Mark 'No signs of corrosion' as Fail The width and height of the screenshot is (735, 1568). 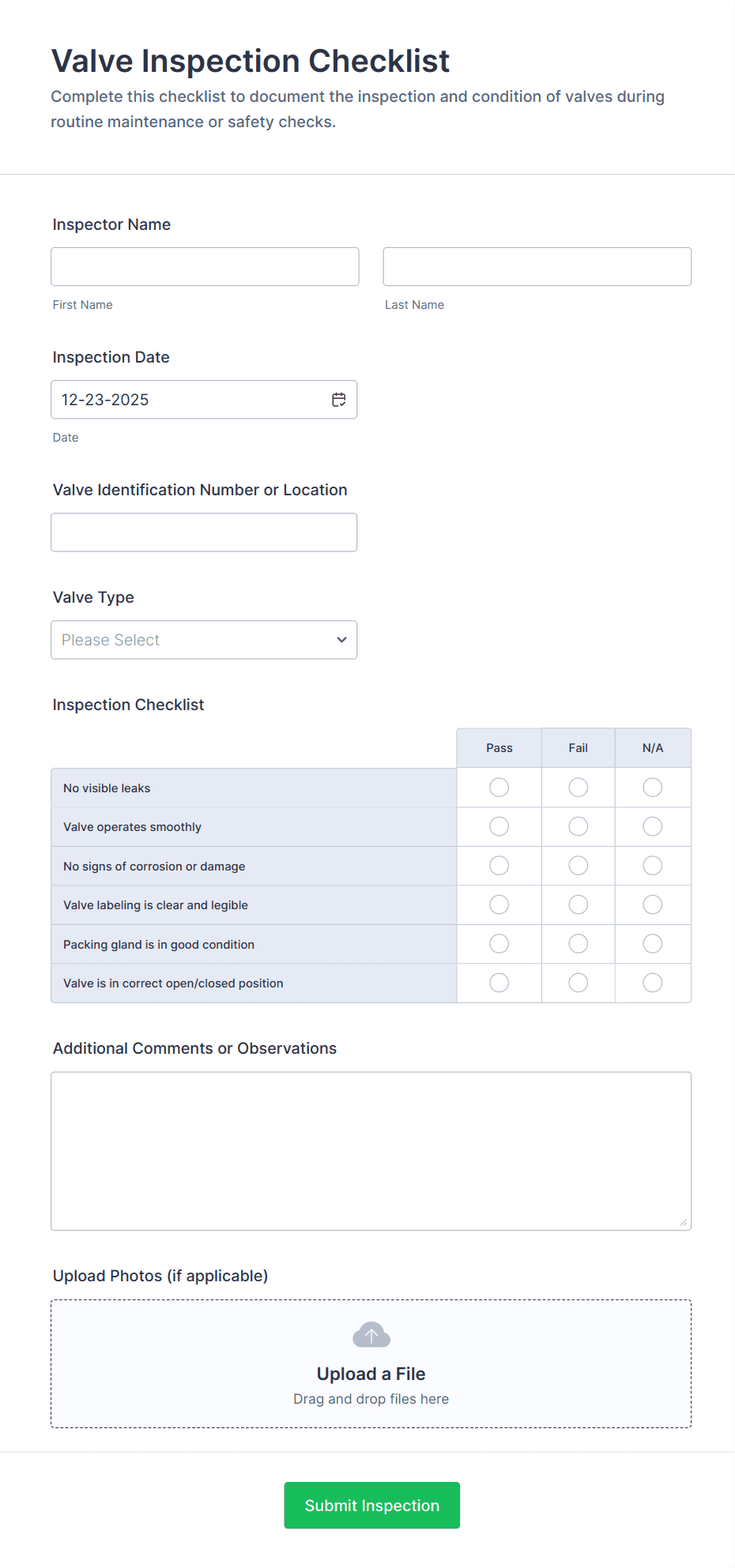coord(579,866)
